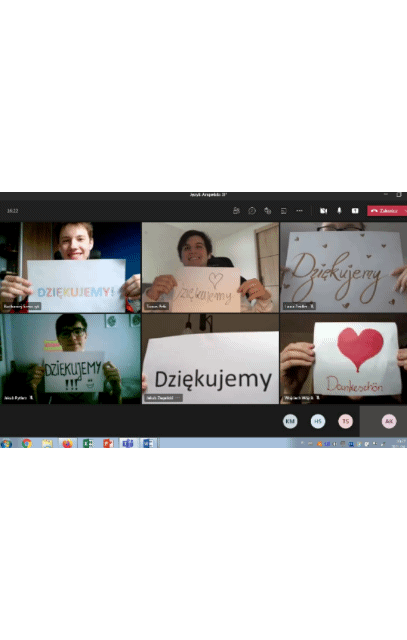Open the breakout rooms icon
The height and width of the screenshot is (640, 407).
283,211
